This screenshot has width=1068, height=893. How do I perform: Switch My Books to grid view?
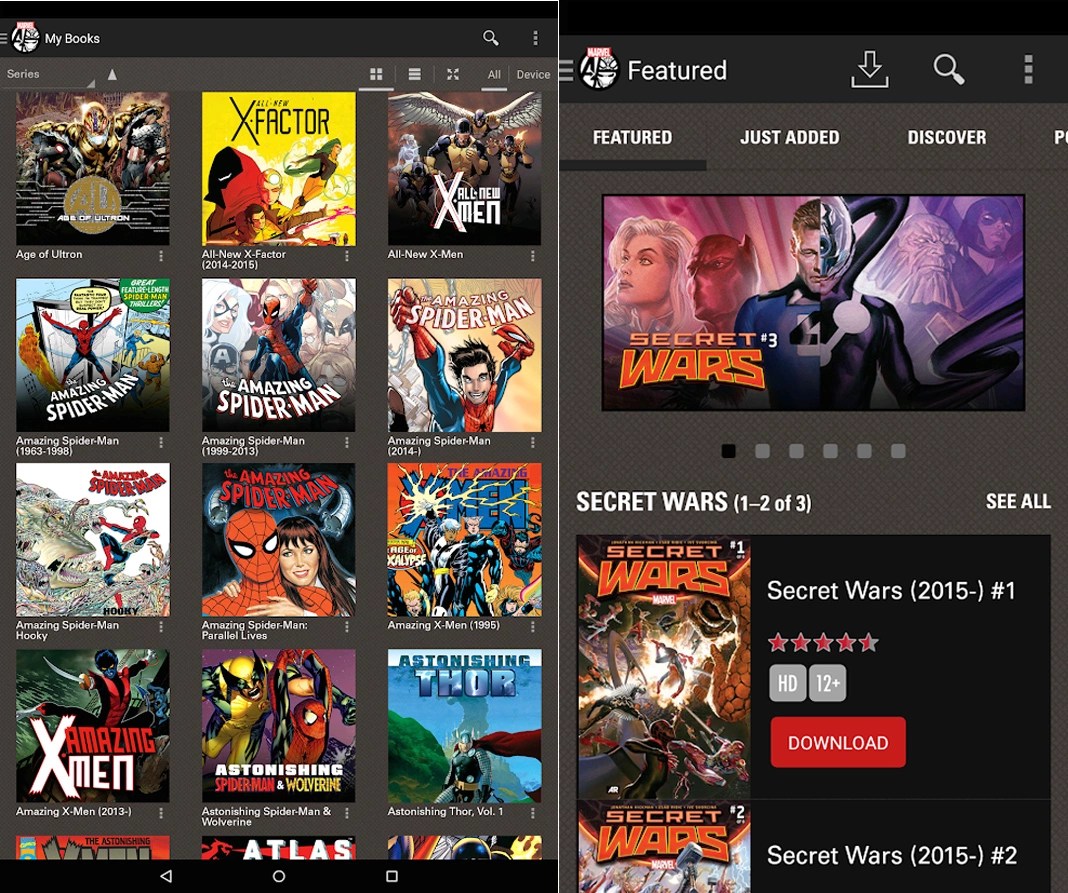coord(376,74)
